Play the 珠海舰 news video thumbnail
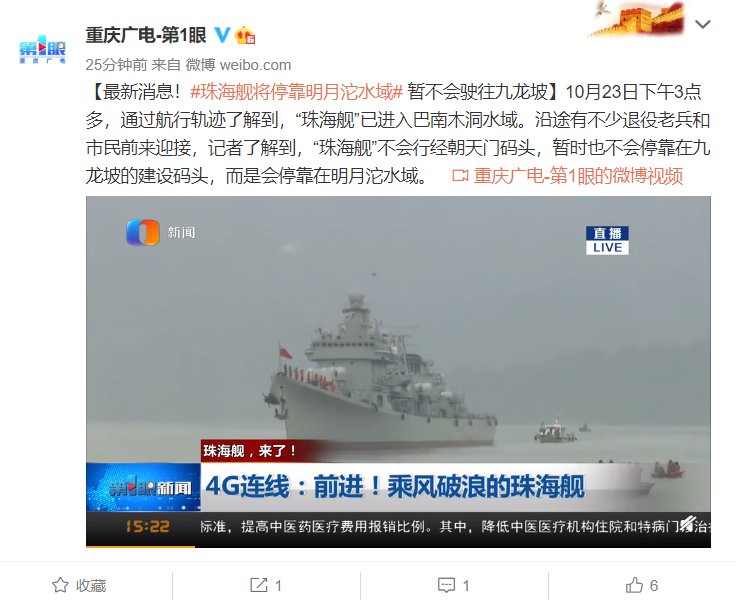This screenshot has height=605, width=736. [x=398, y=371]
